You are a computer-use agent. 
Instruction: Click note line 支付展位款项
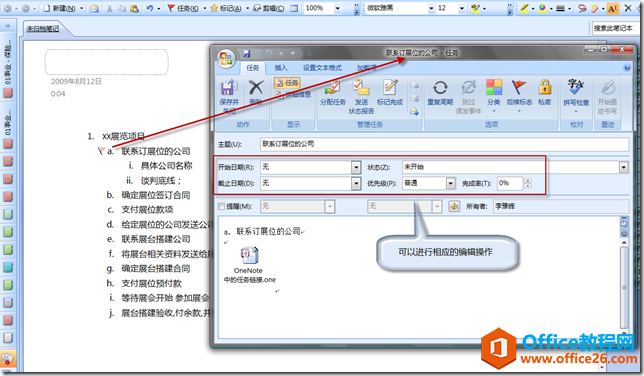point(147,210)
